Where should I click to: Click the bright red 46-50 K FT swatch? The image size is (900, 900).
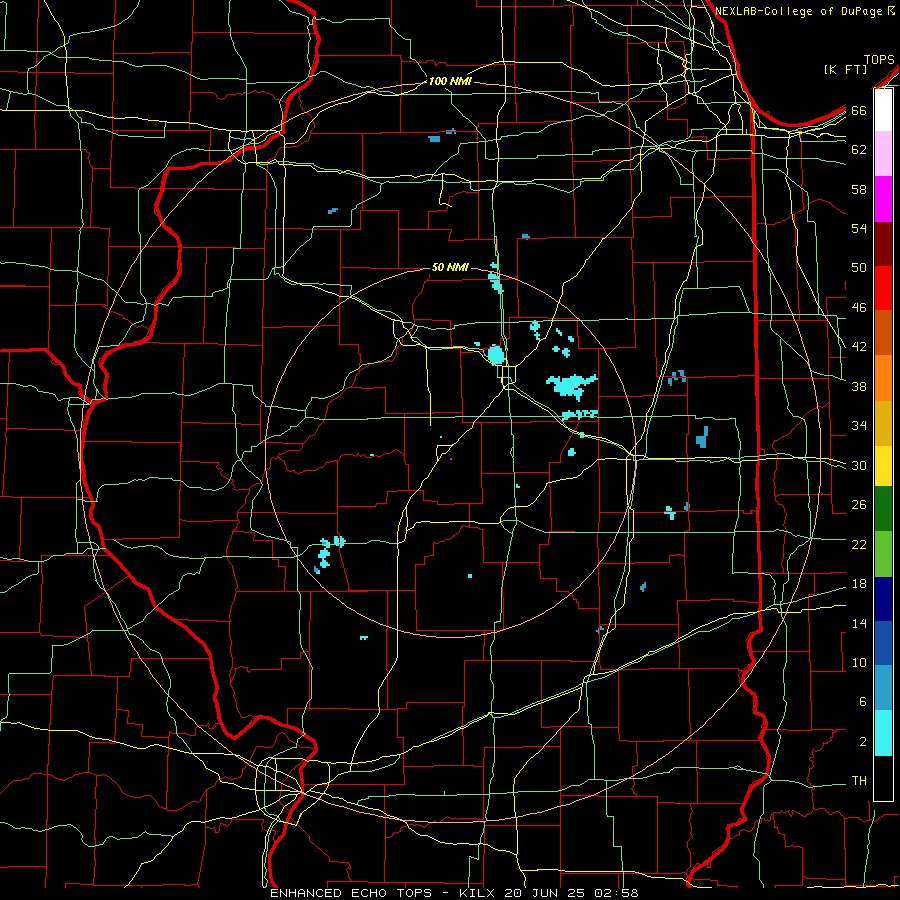(x=883, y=288)
